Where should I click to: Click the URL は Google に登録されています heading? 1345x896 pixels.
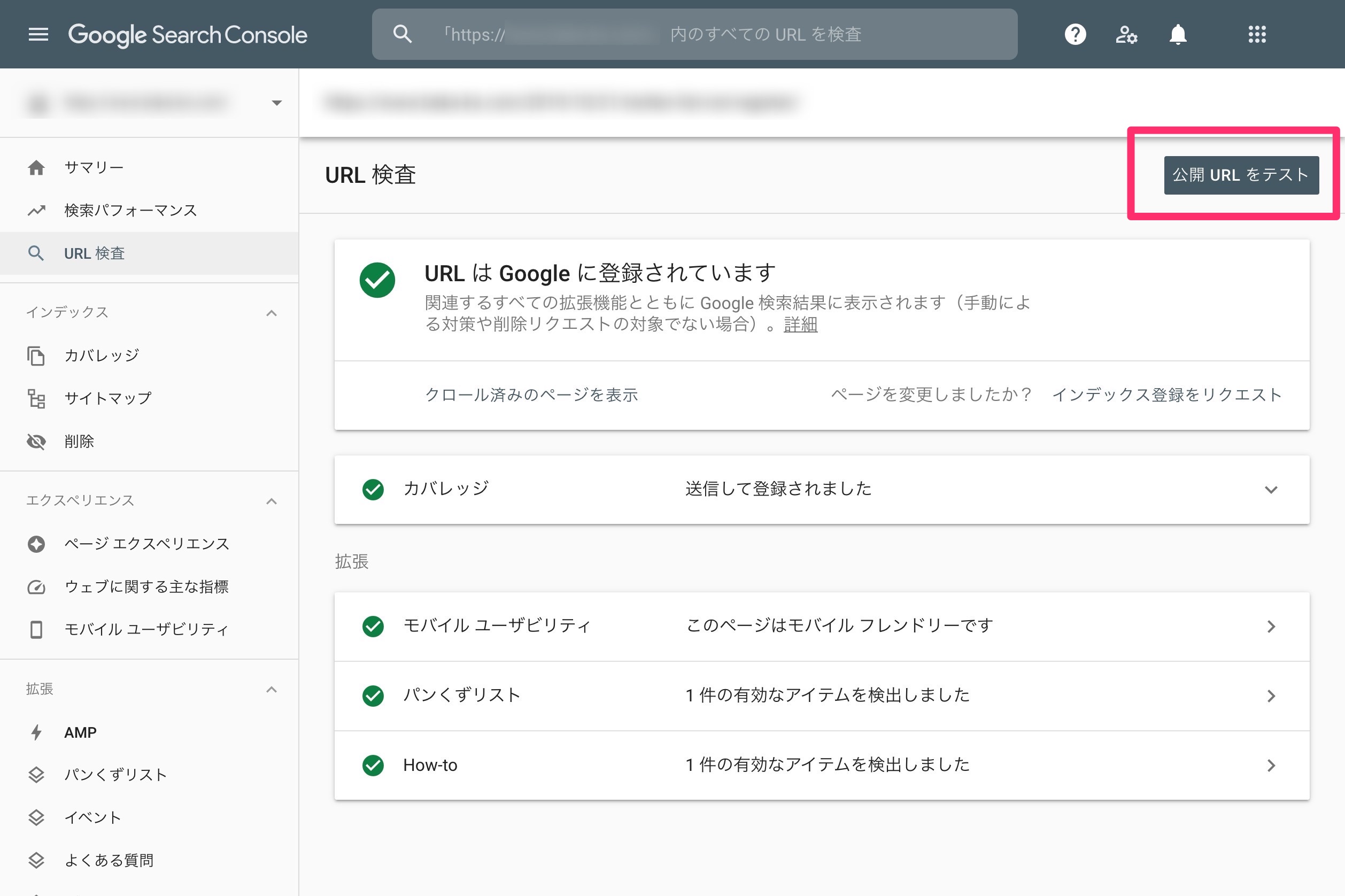click(600, 273)
